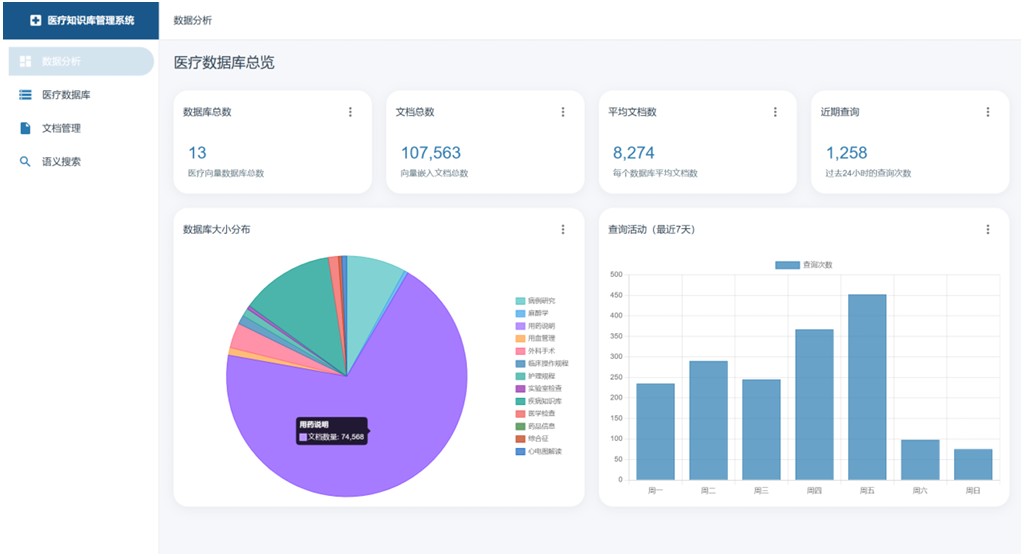Image resolution: width=1024 pixels, height=556 pixels.
Task: Click the 每个数据库平均文档数 caption
Action: tap(655, 173)
